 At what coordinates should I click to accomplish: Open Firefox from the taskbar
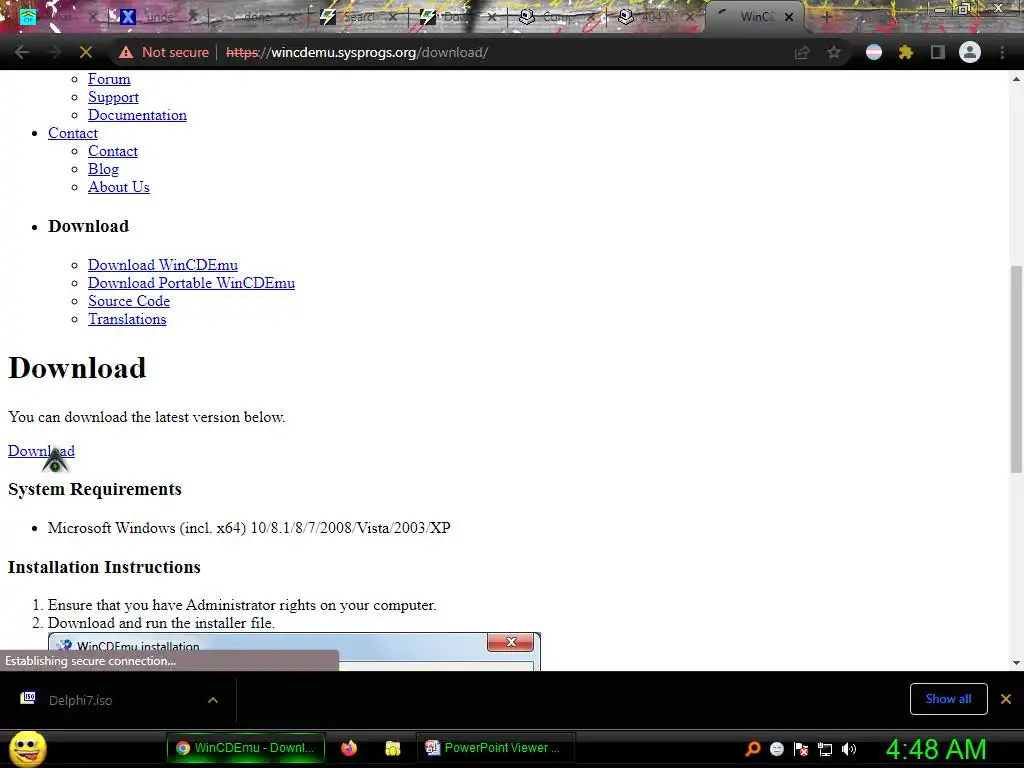(x=349, y=748)
